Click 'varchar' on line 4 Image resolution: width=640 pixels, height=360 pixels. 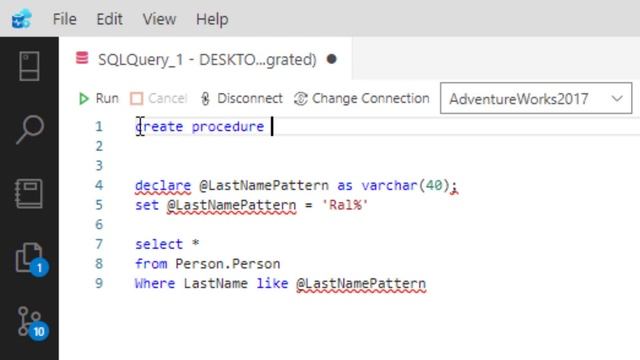(x=389, y=186)
